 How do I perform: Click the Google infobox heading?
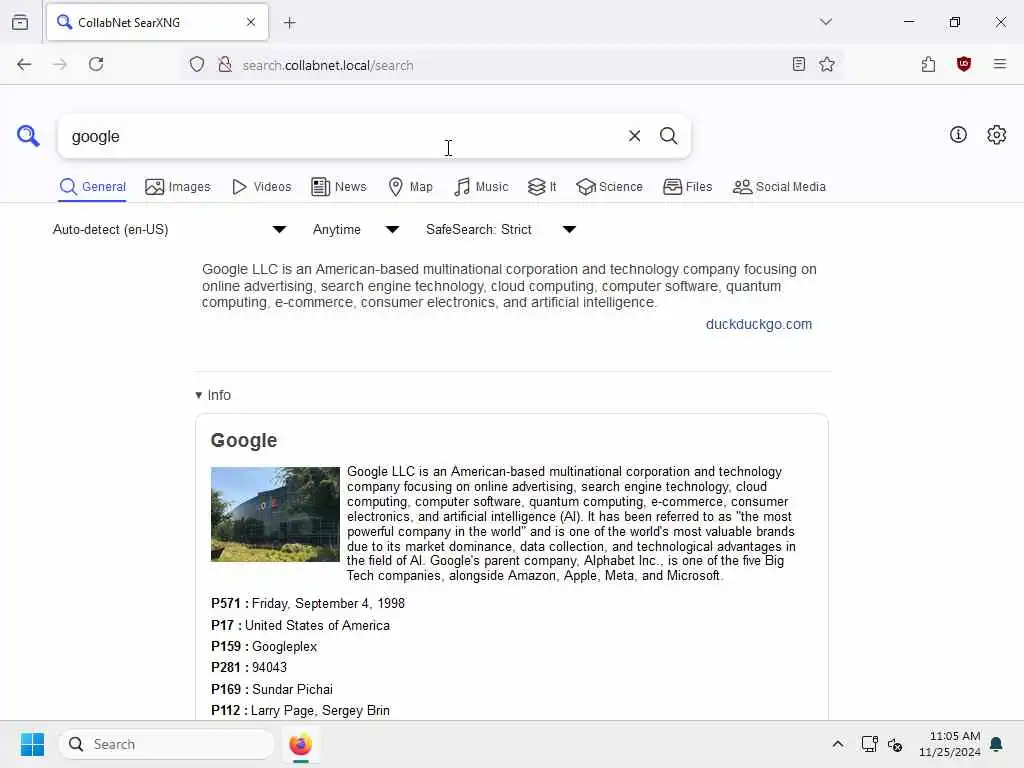pyautogui.click(x=244, y=440)
